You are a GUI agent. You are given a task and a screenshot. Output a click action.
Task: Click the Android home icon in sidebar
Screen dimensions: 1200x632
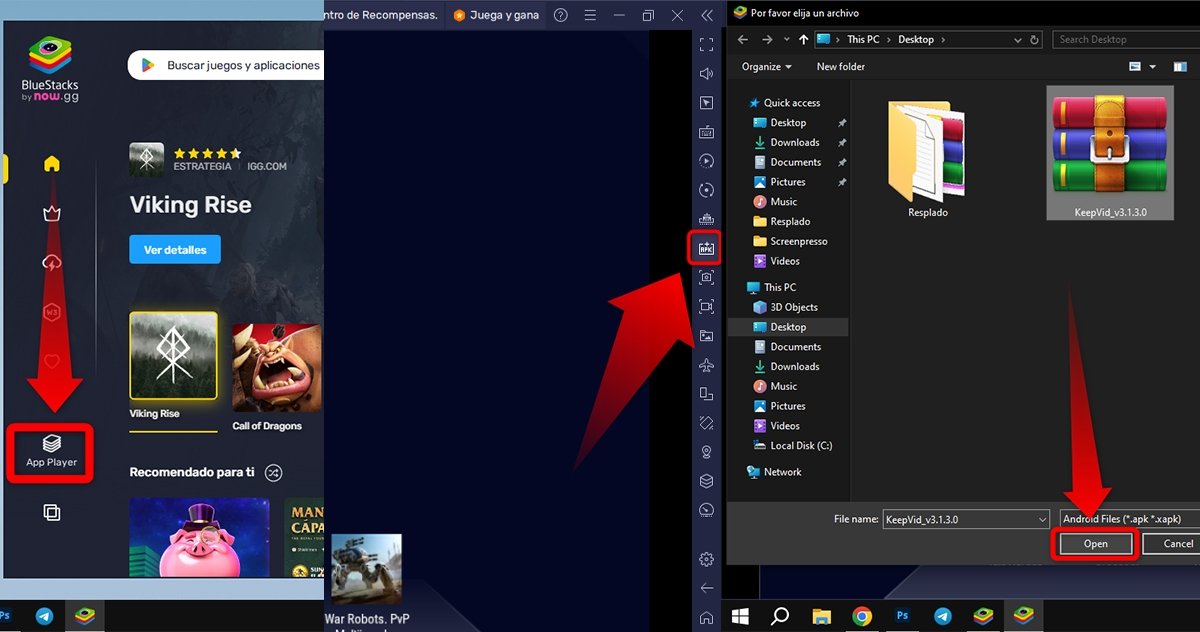pyautogui.click(x=706, y=617)
